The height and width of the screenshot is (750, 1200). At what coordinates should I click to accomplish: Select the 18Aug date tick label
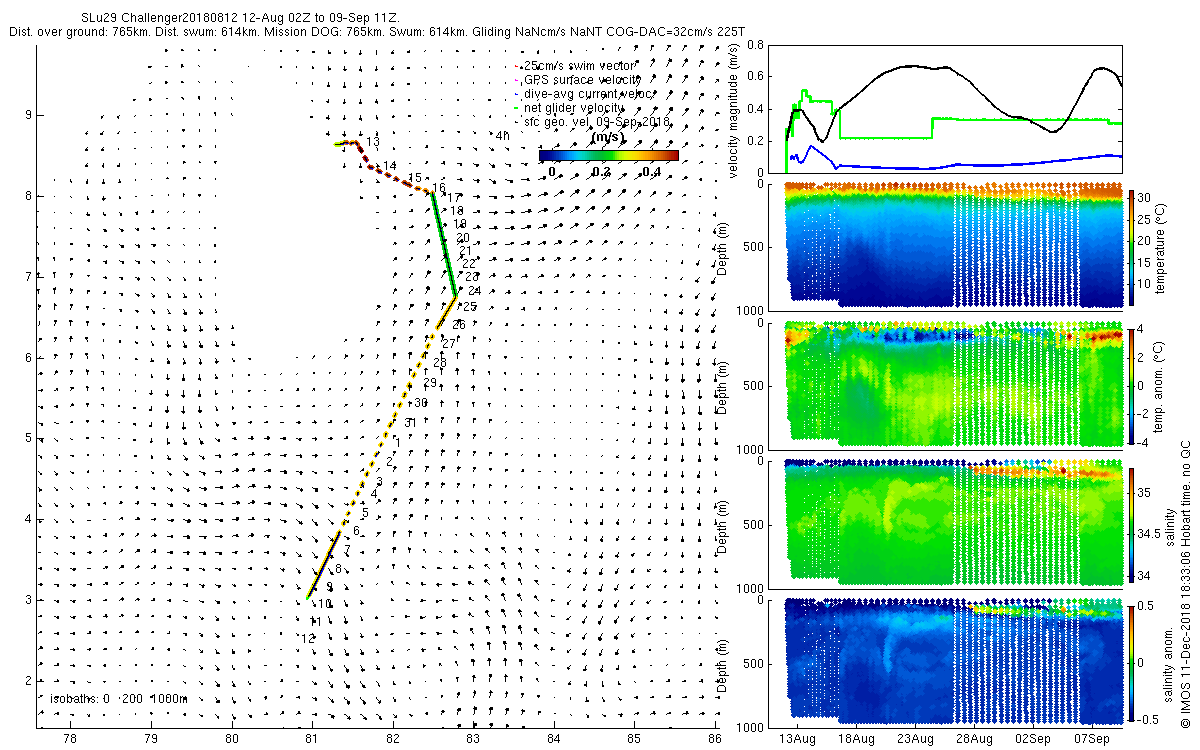856,738
